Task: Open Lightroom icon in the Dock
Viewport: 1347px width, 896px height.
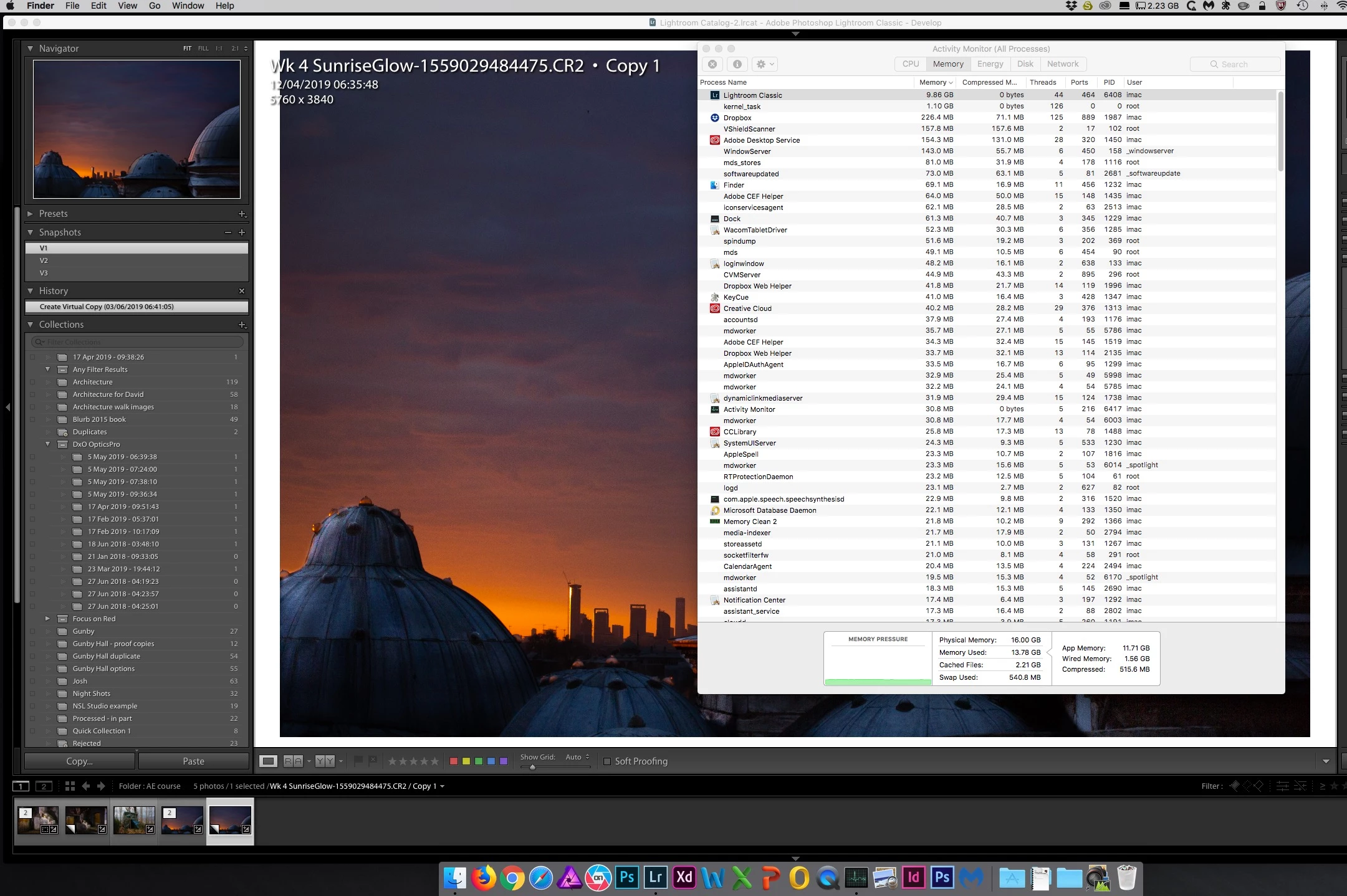Action: [x=655, y=877]
